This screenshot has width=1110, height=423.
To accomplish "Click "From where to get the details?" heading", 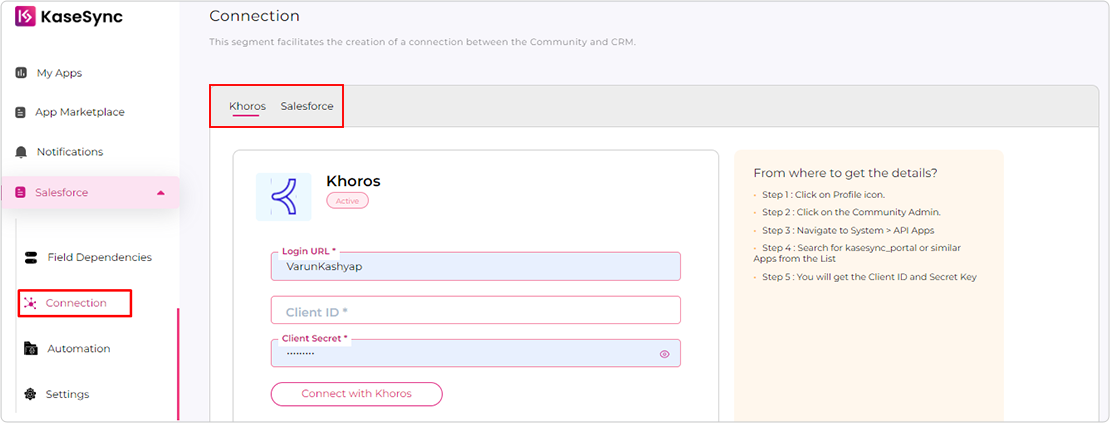I will 846,173.
